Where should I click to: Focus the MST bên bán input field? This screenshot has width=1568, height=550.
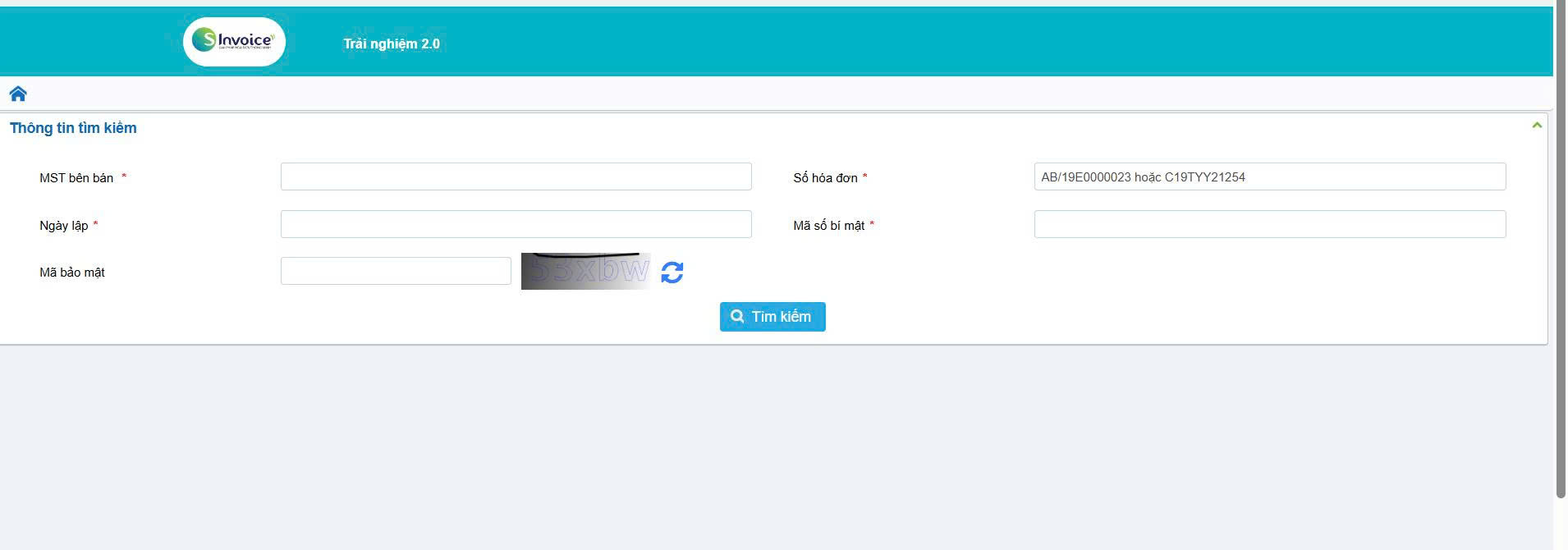(516, 177)
